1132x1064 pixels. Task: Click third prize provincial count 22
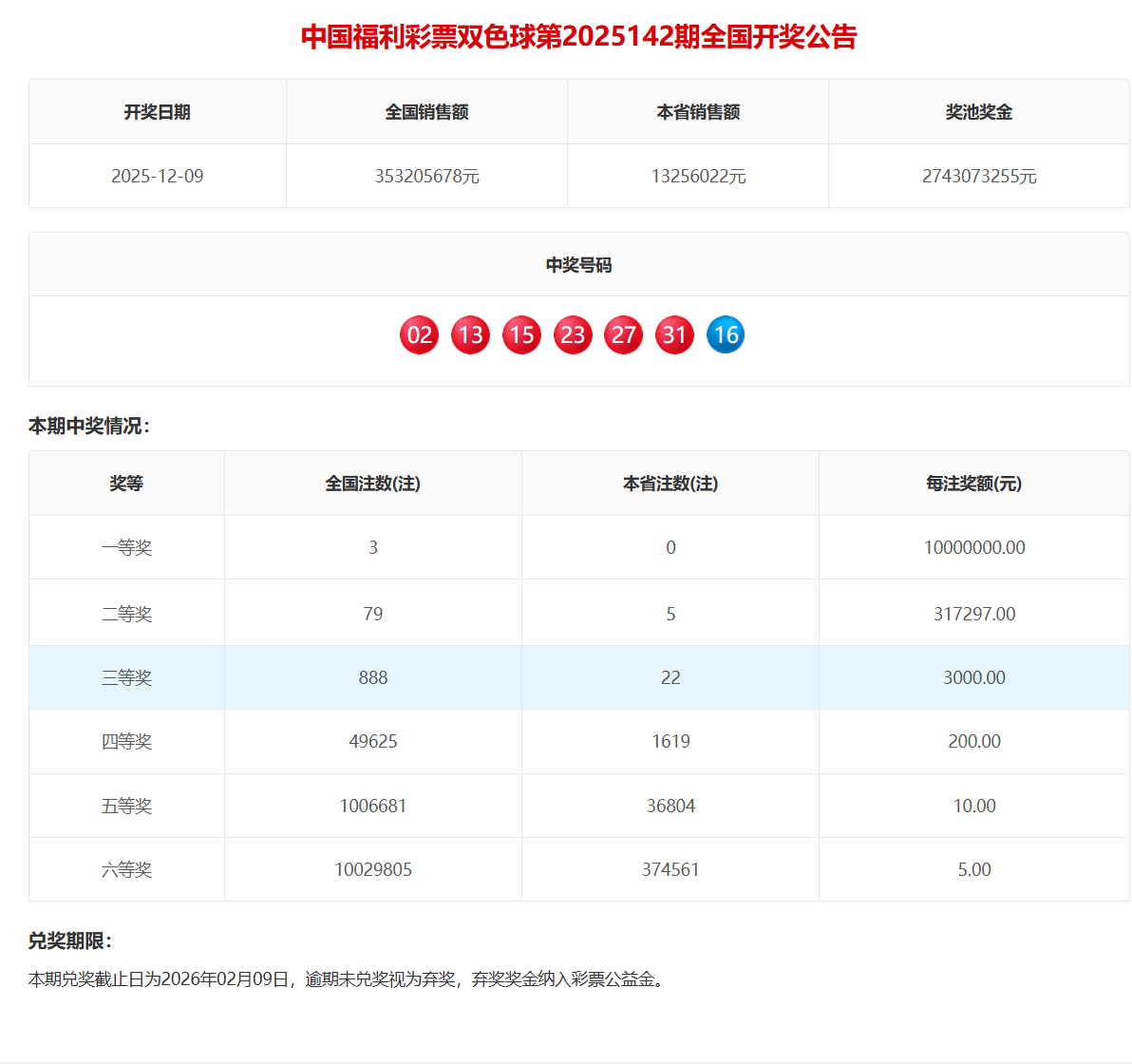pyautogui.click(x=670, y=677)
